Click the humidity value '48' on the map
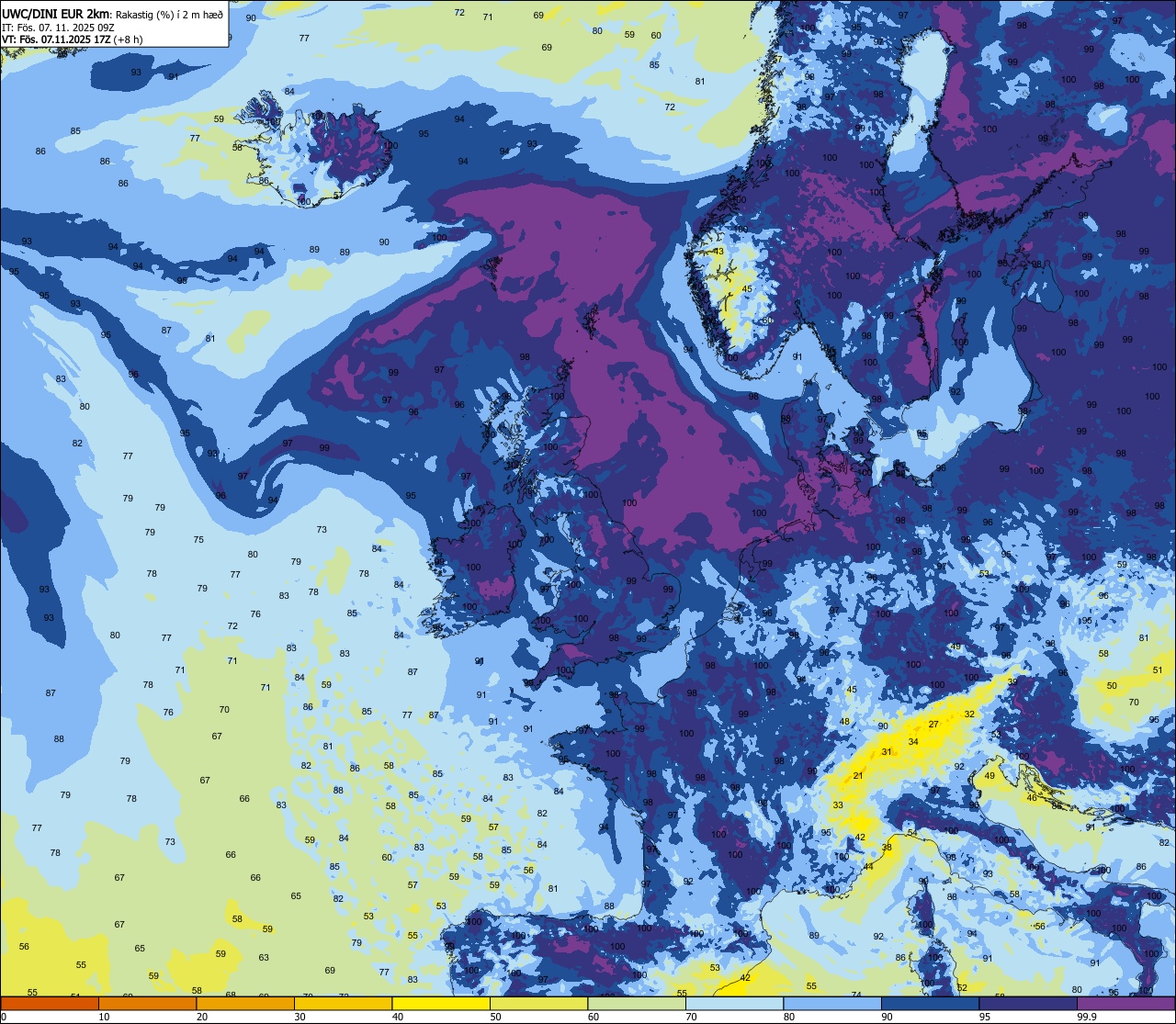 pyautogui.click(x=844, y=721)
